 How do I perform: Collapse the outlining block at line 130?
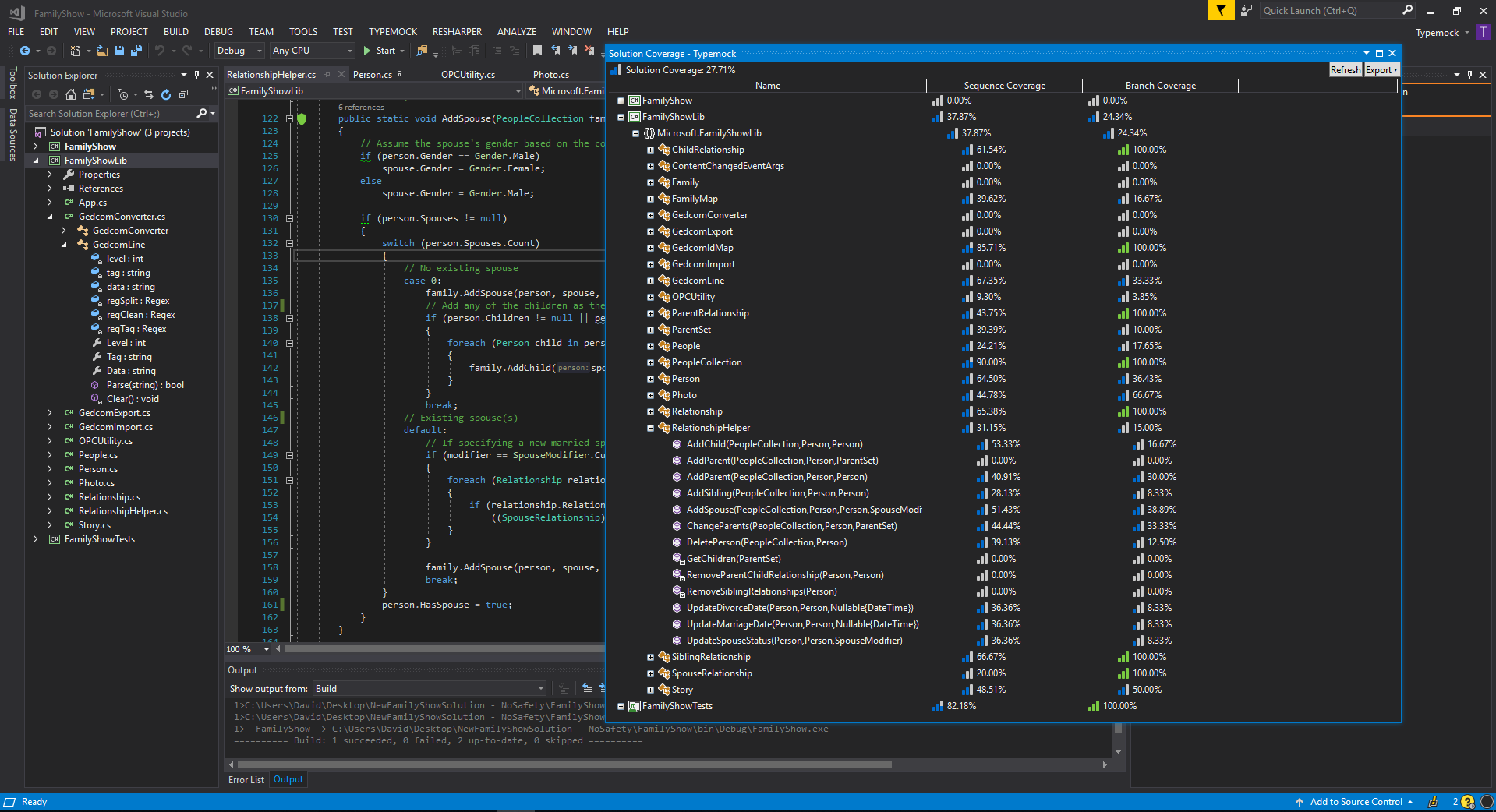289,218
